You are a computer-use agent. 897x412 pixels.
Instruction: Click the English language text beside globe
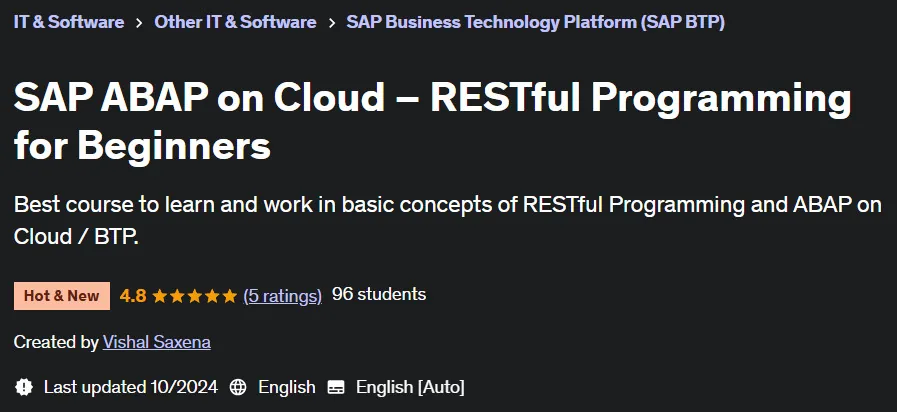[x=287, y=387]
